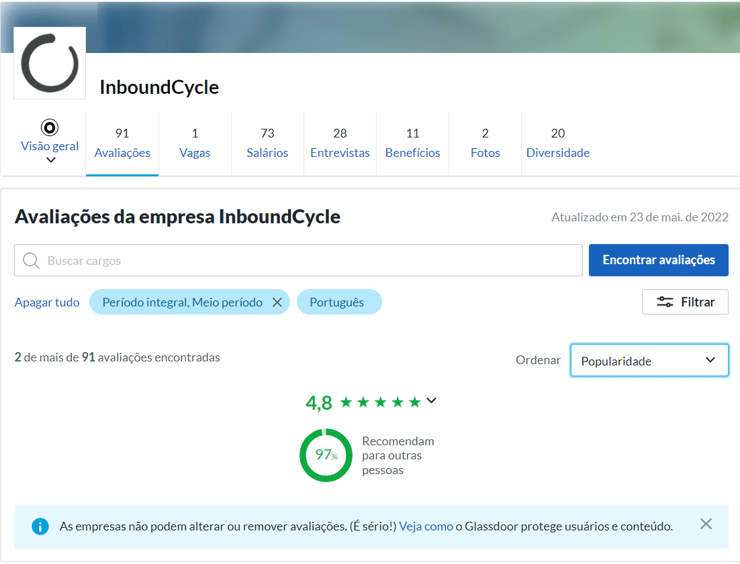
Task: Open the 20 Diversidade tab
Action: (558, 143)
